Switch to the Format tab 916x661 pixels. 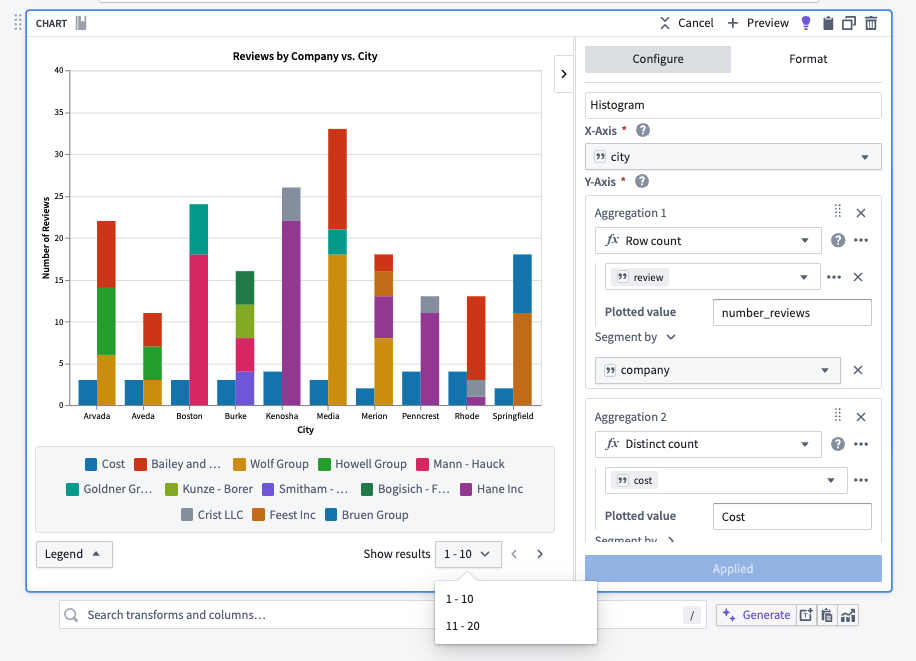pyautogui.click(x=808, y=59)
